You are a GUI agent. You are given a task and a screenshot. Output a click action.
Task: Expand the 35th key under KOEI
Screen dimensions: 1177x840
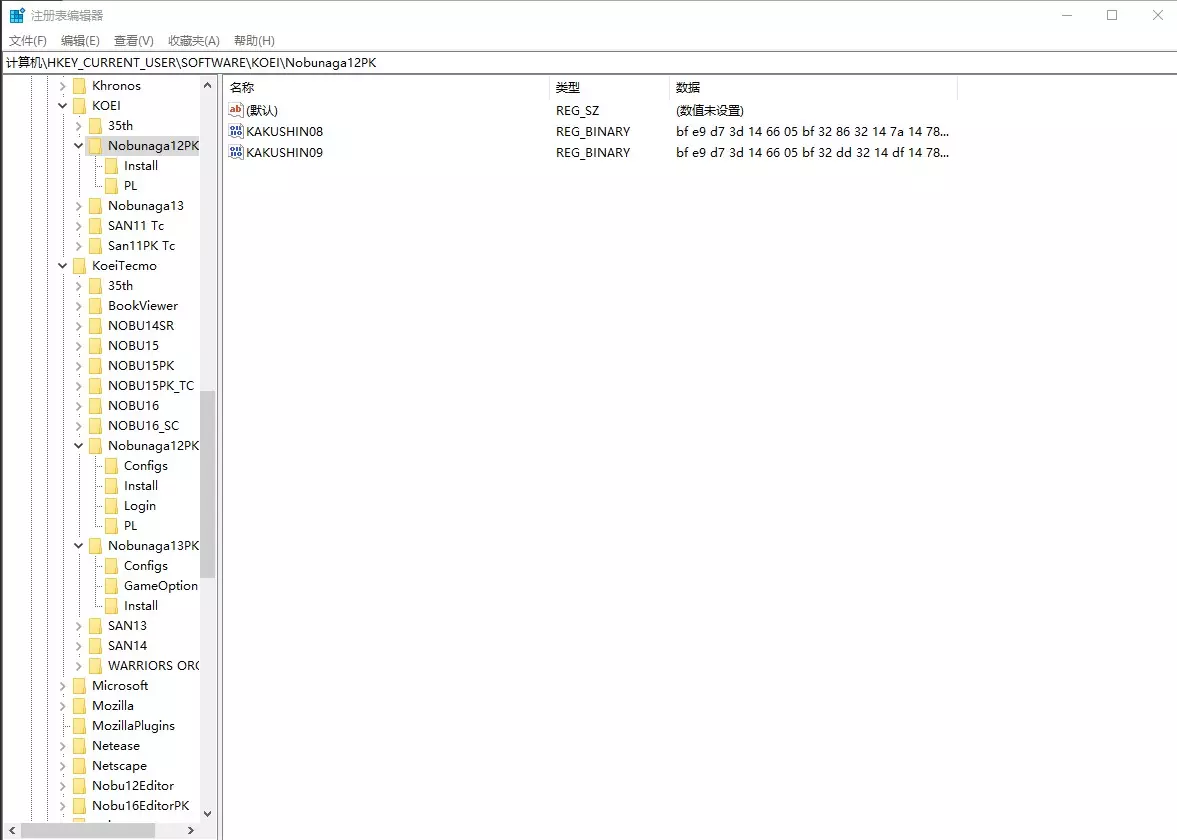78,125
